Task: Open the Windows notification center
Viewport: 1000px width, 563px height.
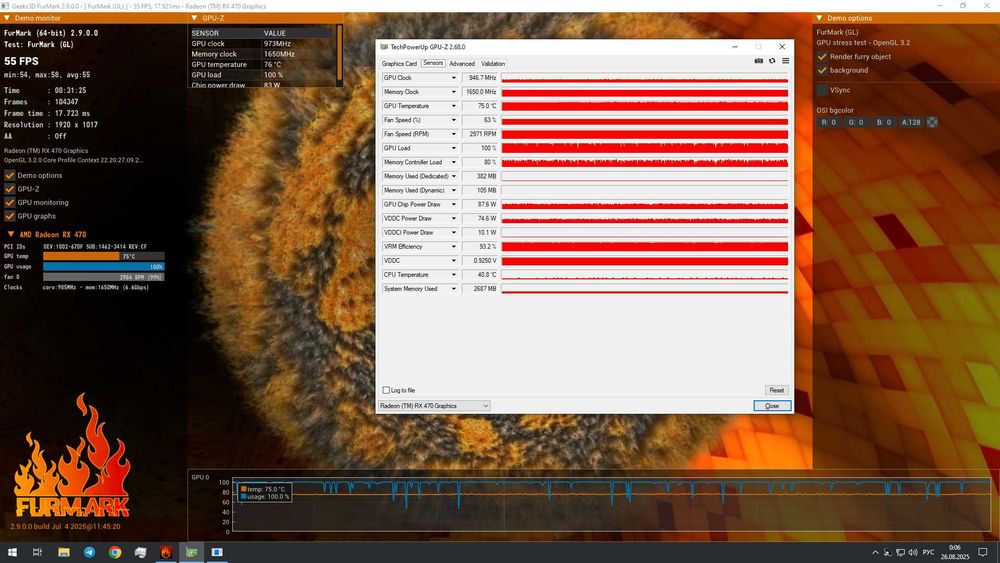Action: (x=983, y=552)
